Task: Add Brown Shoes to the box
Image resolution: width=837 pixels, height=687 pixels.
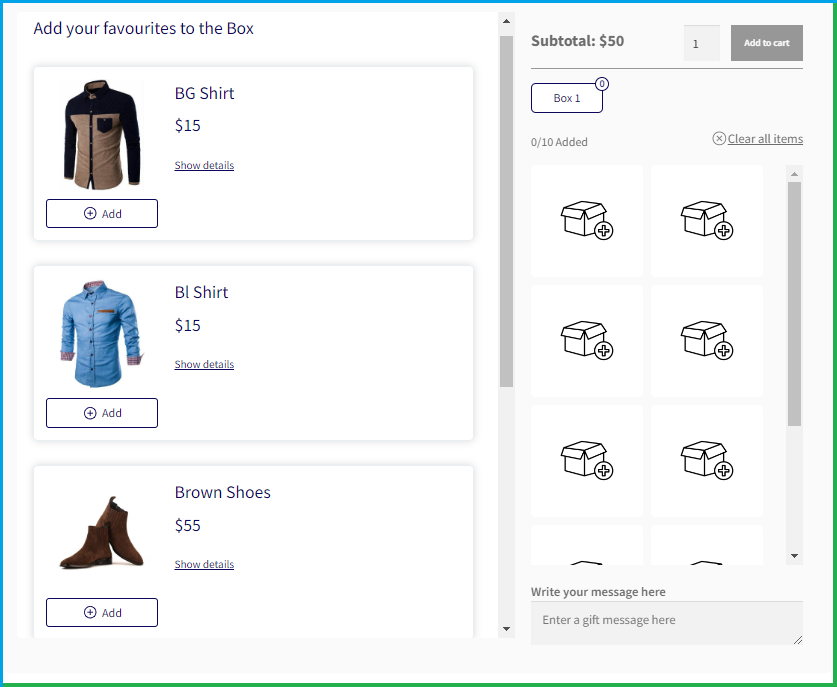Action: [101, 613]
